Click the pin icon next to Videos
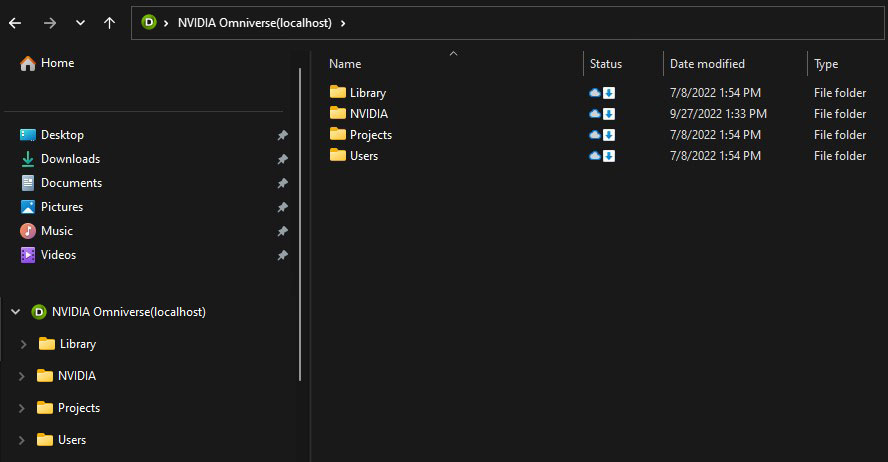The height and width of the screenshot is (462, 888). click(282, 255)
